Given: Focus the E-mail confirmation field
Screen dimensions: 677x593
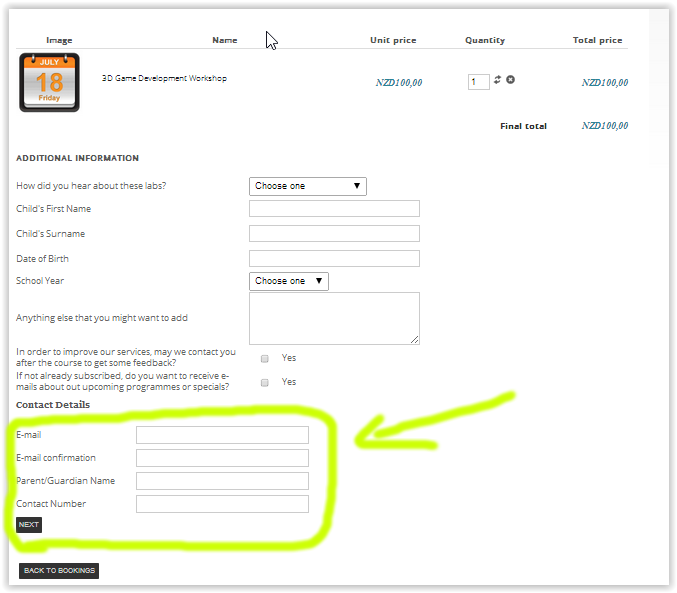Looking at the screenshot, I should coord(222,458).
